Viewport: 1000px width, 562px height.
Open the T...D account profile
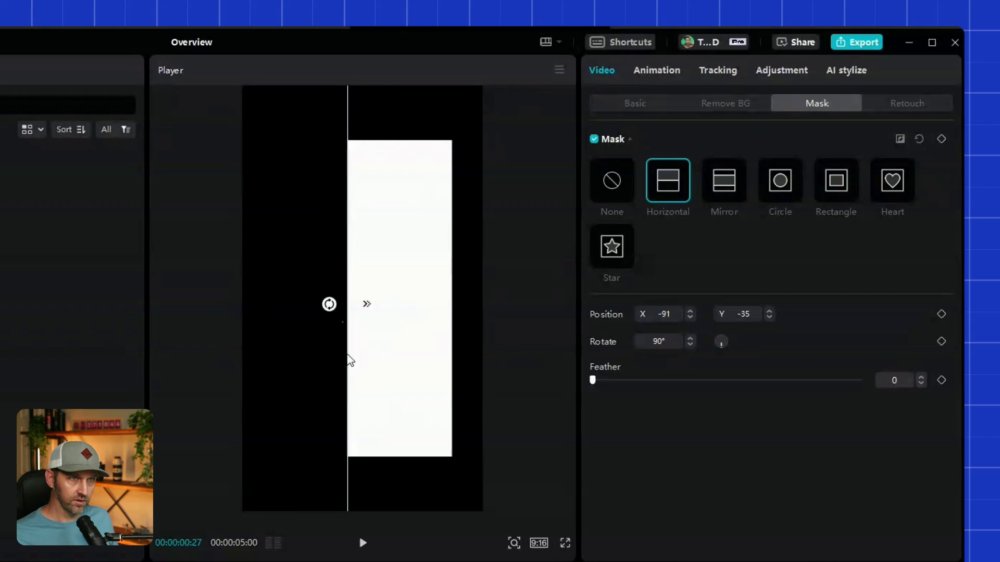point(713,42)
